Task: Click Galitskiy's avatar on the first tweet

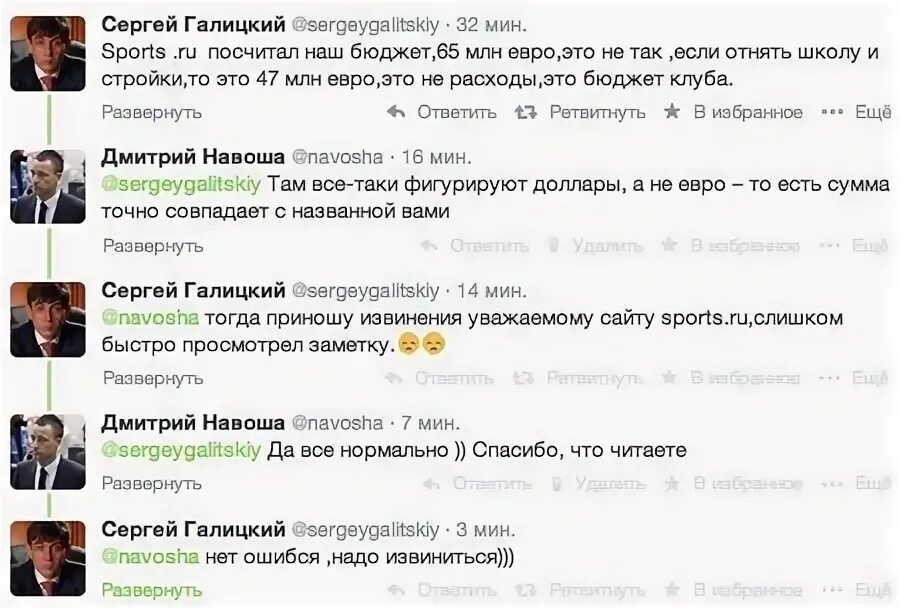Action: click(48, 52)
